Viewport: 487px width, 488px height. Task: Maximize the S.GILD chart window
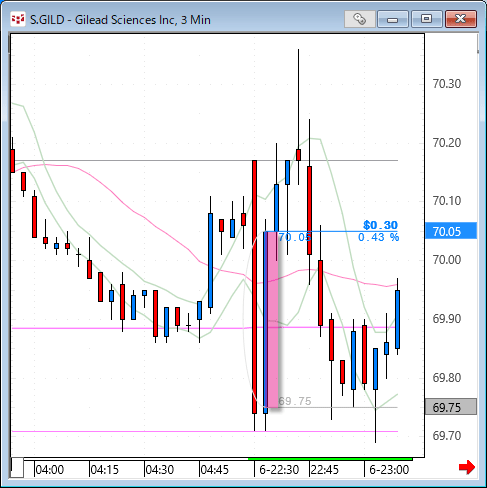[x=427, y=19]
